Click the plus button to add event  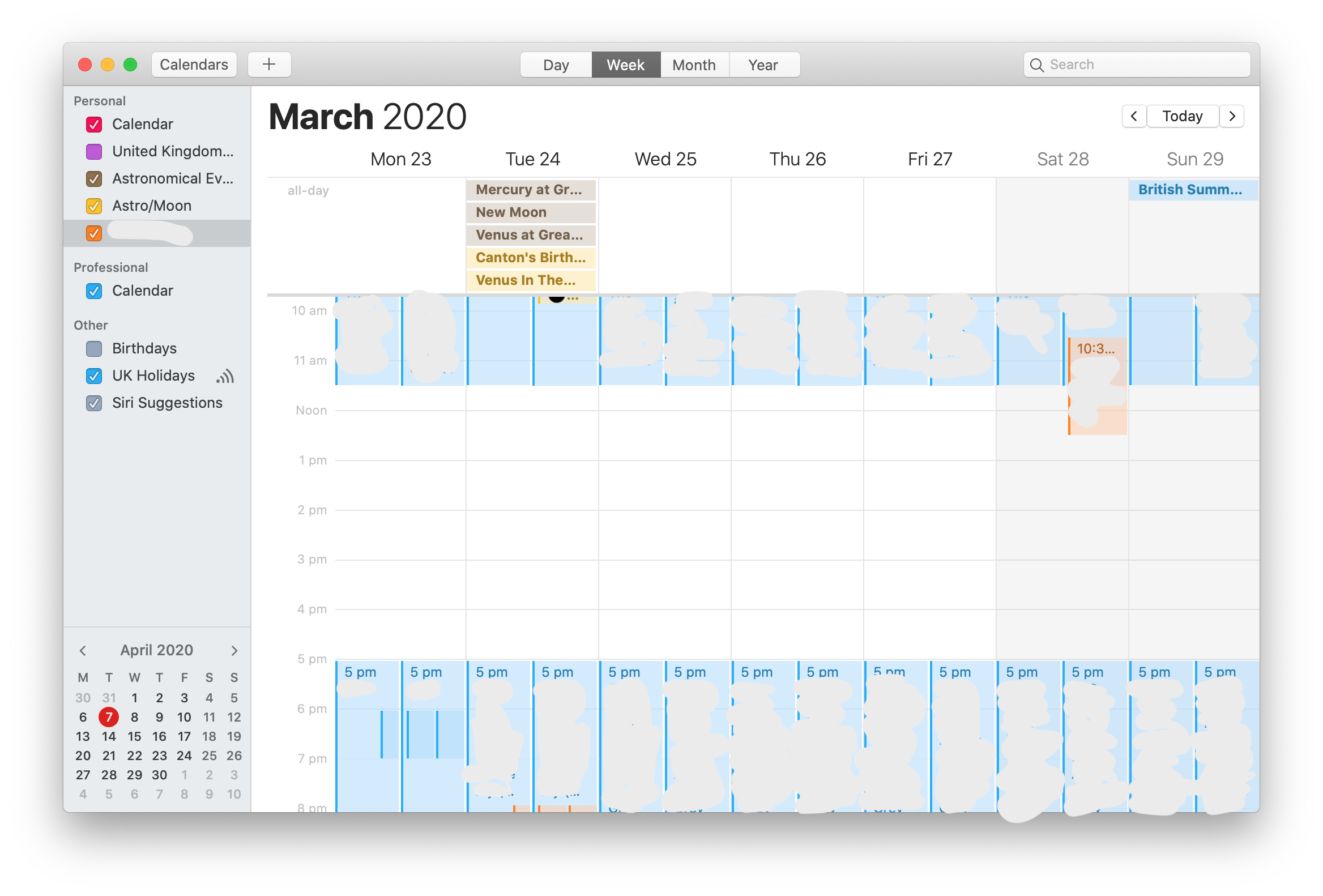269,65
